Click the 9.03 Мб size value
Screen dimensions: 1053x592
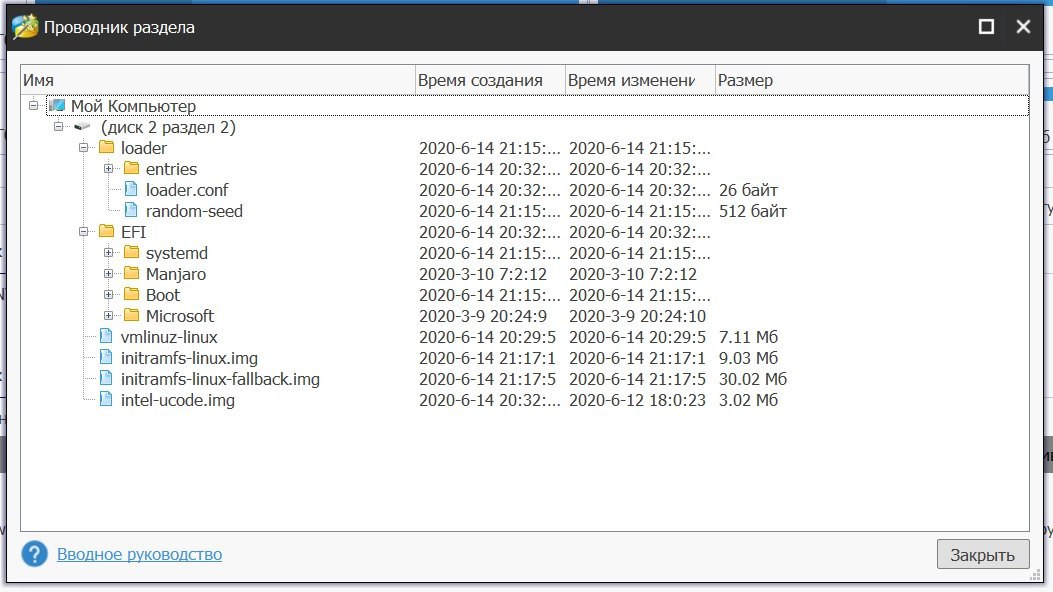pos(748,358)
